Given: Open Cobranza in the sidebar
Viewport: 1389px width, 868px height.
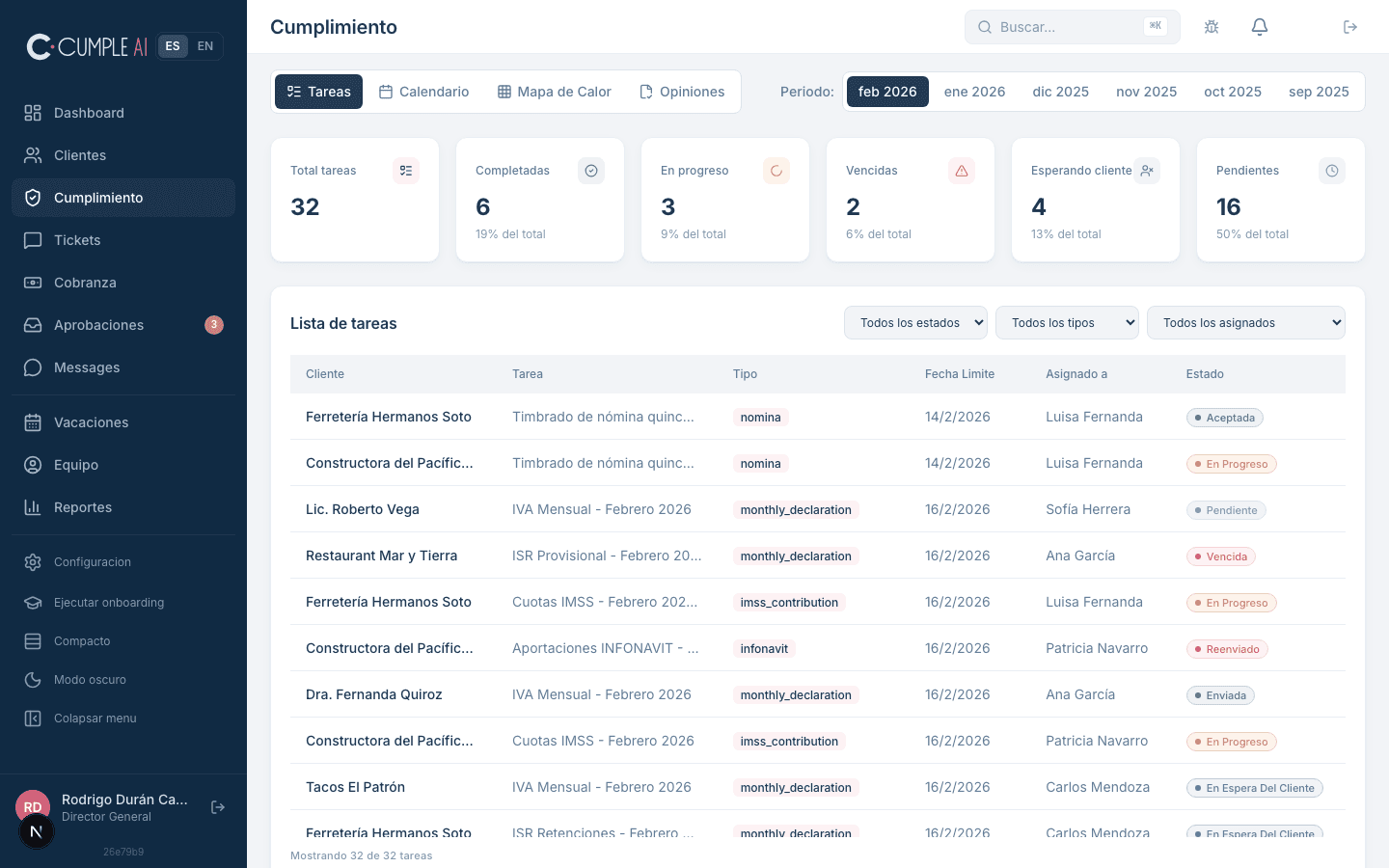Looking at the screenshot, I should 85,283.
